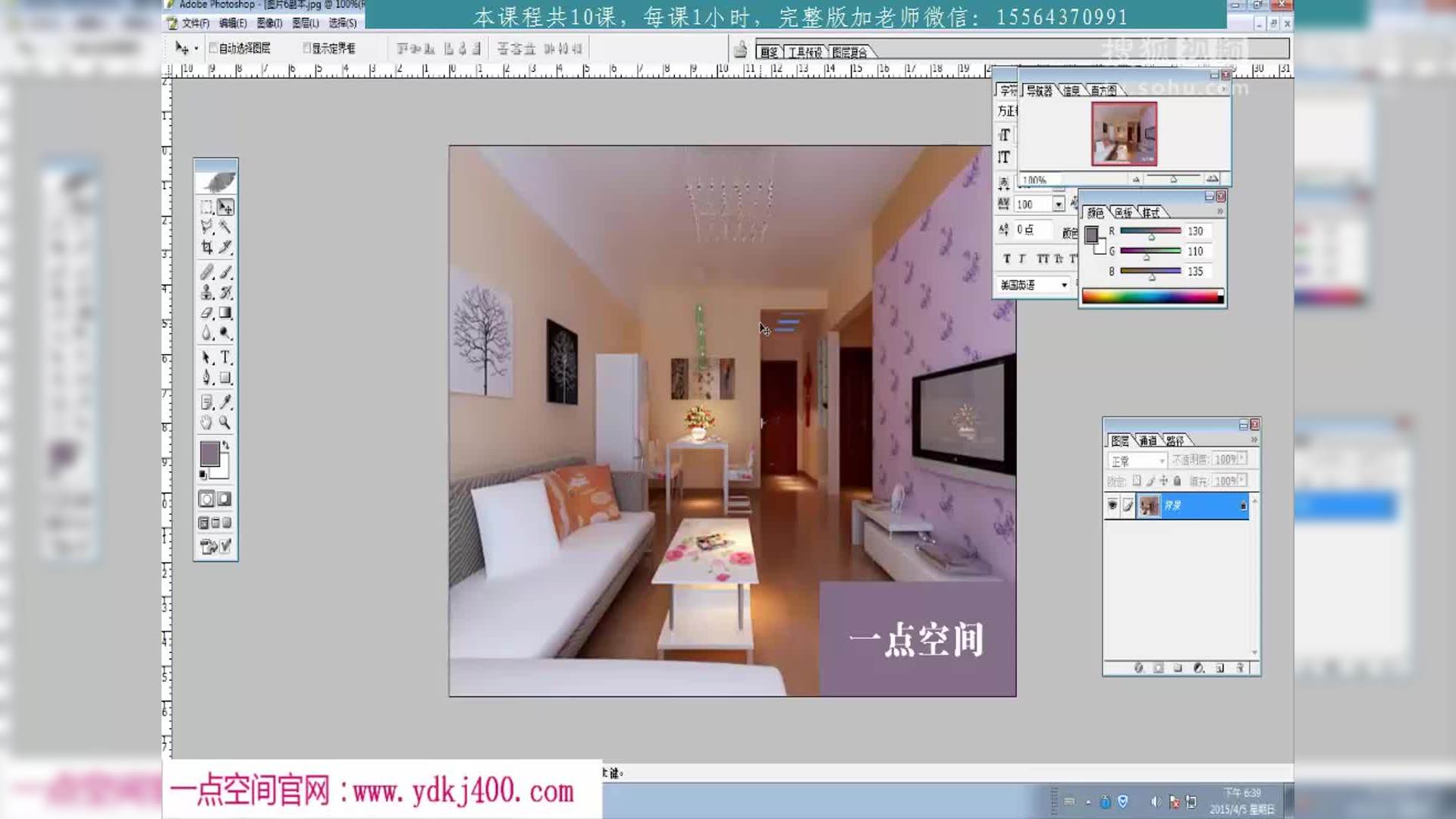This screenshot has width=1456, height=819.
Task: Open the tracking value dropdown in Character panel
Action: (1060, 203)
